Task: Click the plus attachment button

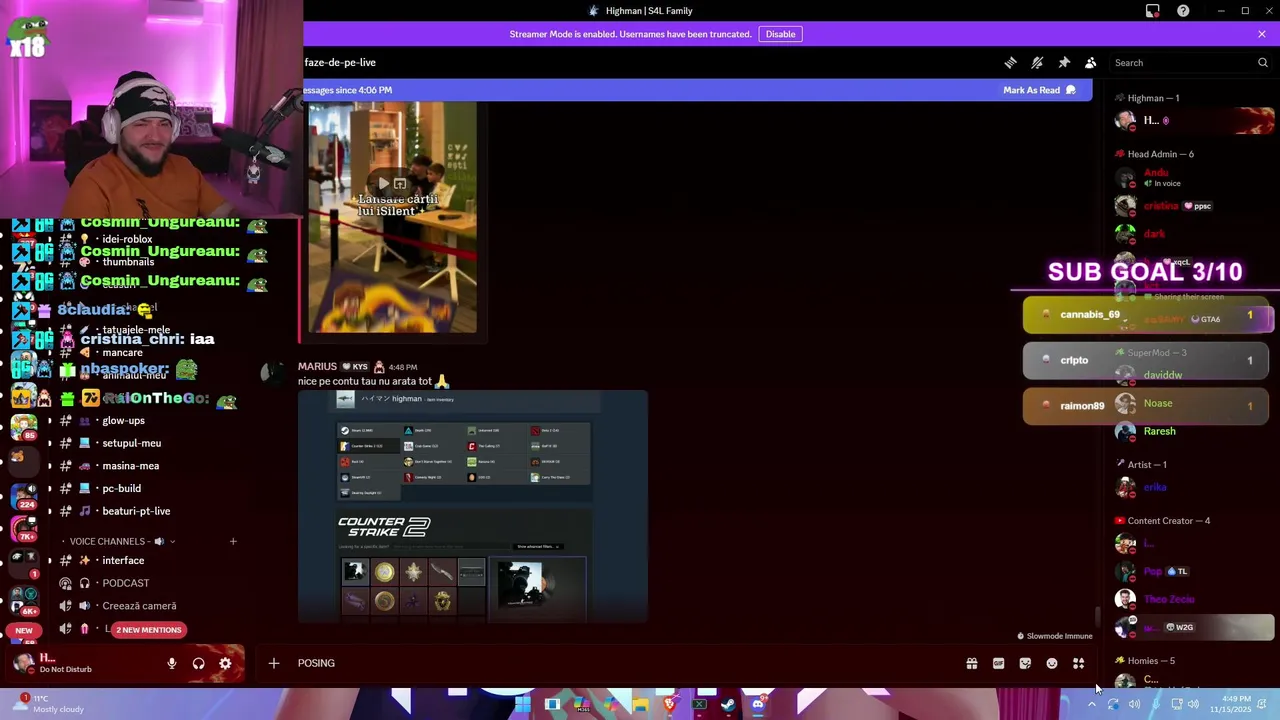Action: tap(273, 663)
